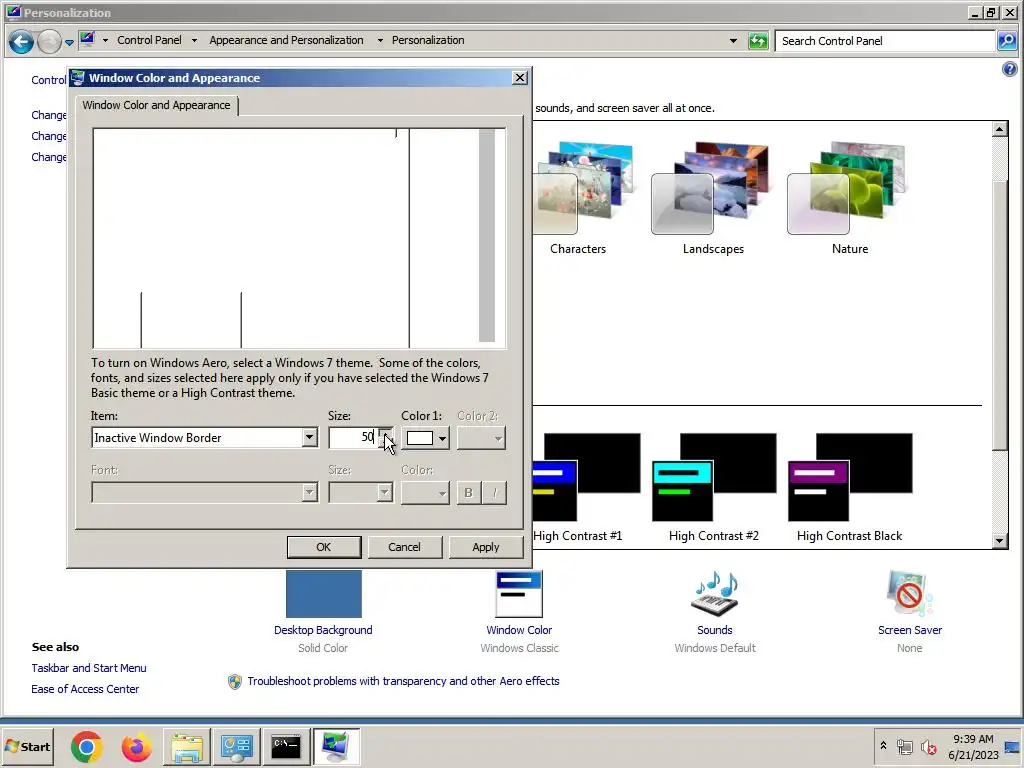Launch Firefox from the taskbar

[x=136, y=746]
